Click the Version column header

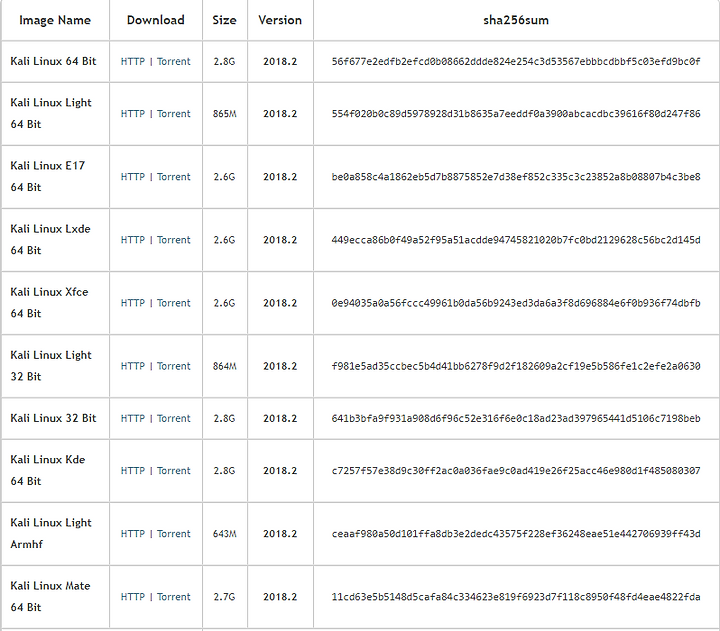point(280,20)
